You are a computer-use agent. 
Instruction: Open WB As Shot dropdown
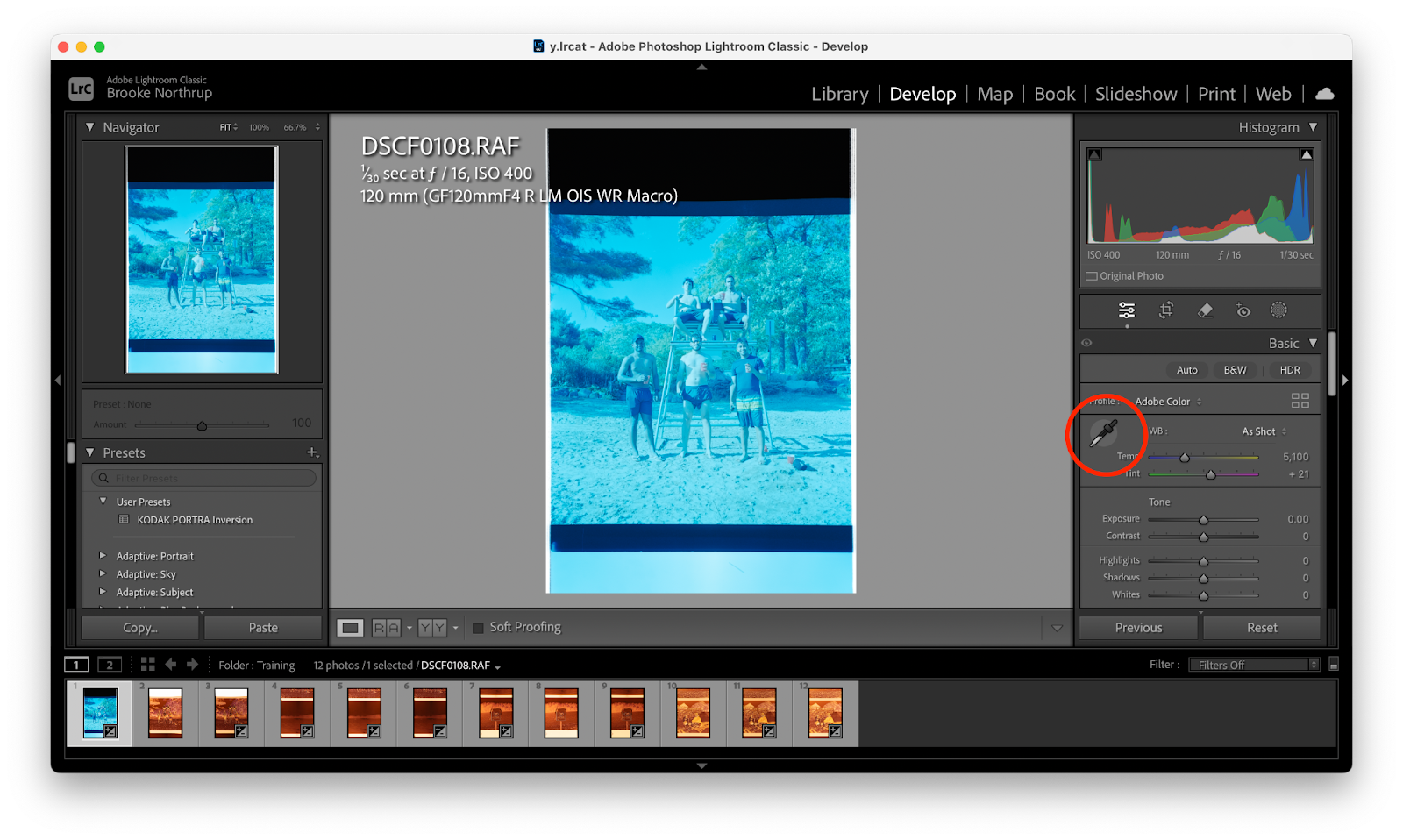pos(1264,431)
